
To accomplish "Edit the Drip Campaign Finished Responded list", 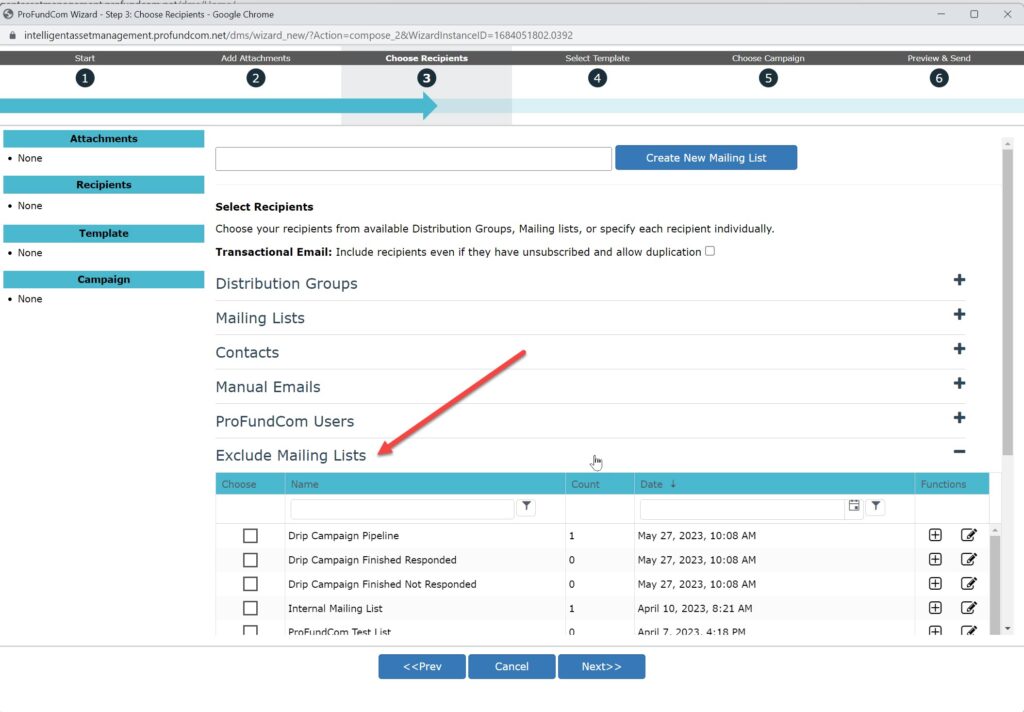I will [968, 560].
